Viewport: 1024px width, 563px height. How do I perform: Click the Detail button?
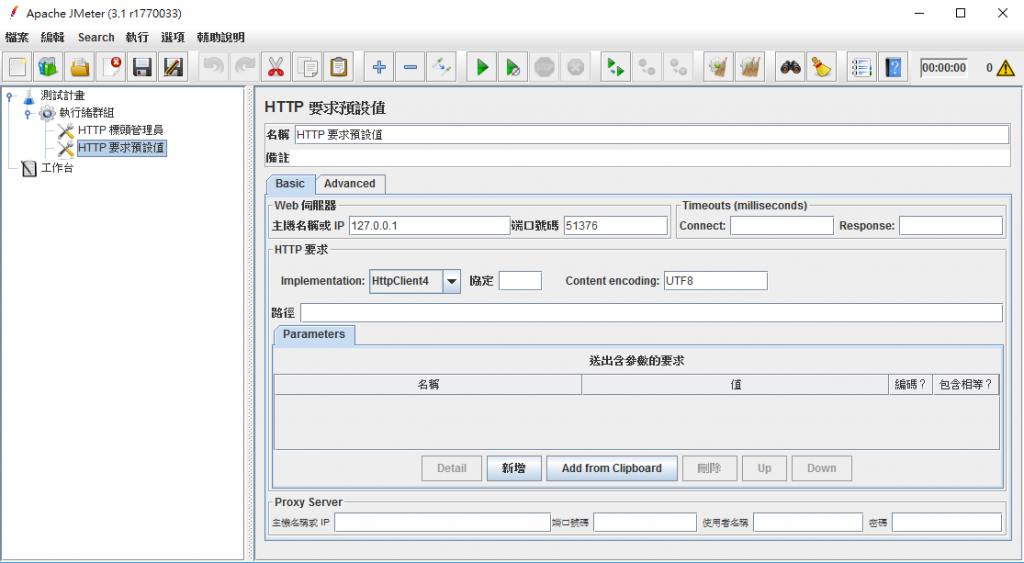tap(451, 468)
